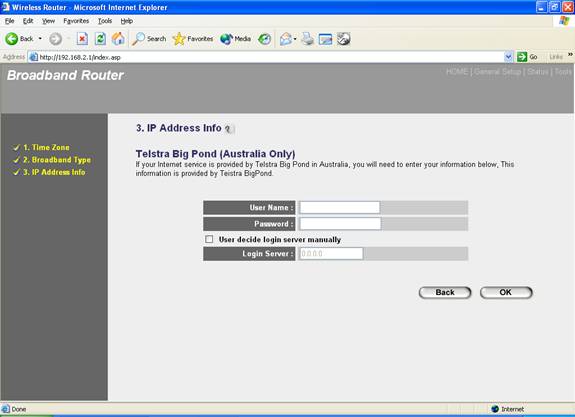Click the Media globe icon
The height and width of the screenshot is (417, 575).
coord(226,39)
